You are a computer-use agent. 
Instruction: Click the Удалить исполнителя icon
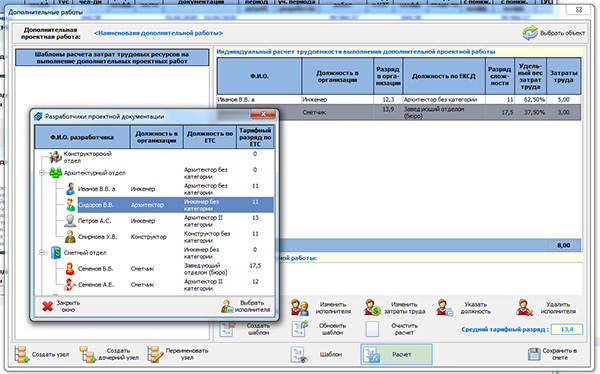[524, 307]
